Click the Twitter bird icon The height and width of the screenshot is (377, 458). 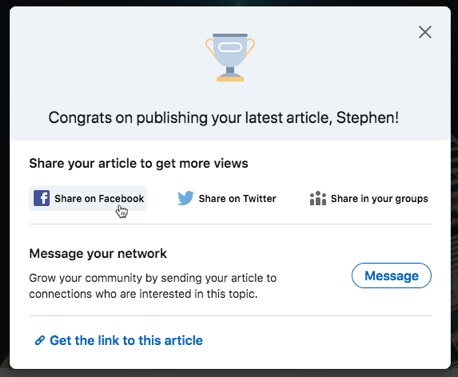click(x=185, y=198)
